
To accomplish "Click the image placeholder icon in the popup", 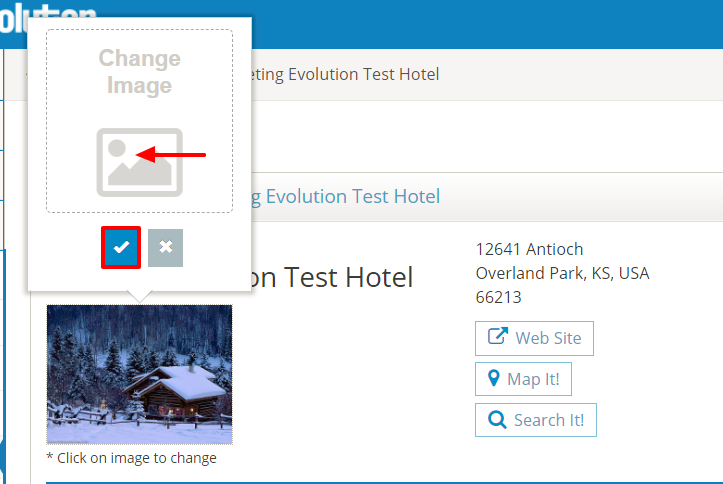I will tap(139, 162).
